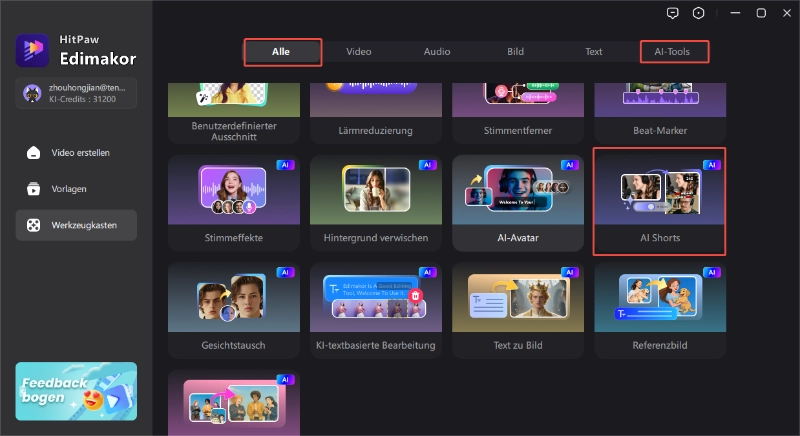Click the user avatar icon

(32, 93)
